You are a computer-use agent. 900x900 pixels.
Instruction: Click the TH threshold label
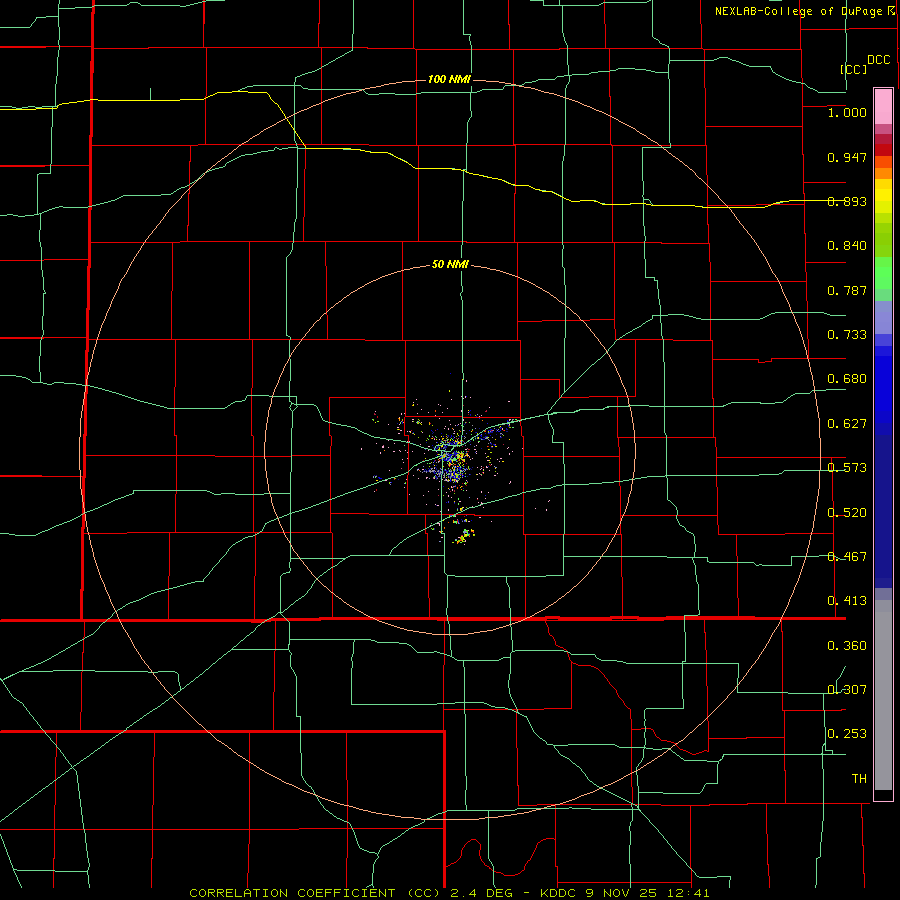point(859,779)
